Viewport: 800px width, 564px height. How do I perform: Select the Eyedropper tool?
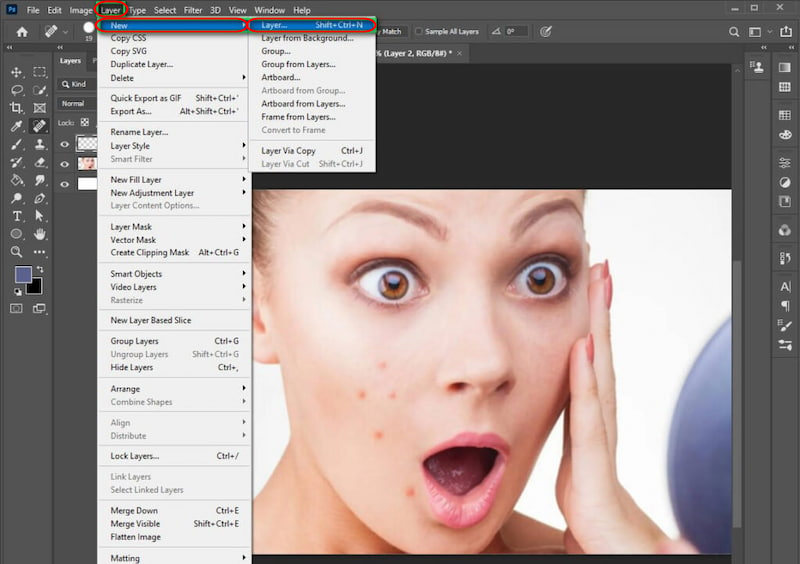(x=16, y=126)
